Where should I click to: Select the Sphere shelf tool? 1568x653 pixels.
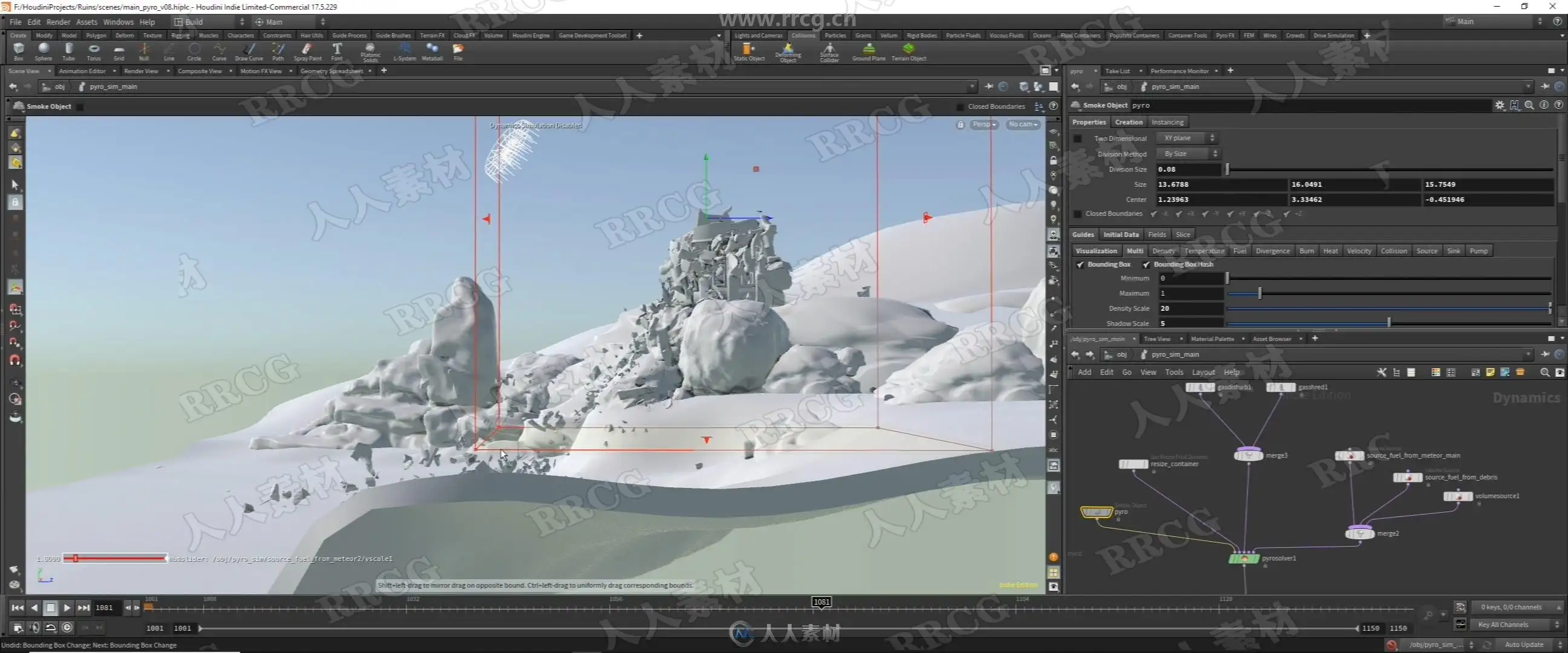[43, 50]
